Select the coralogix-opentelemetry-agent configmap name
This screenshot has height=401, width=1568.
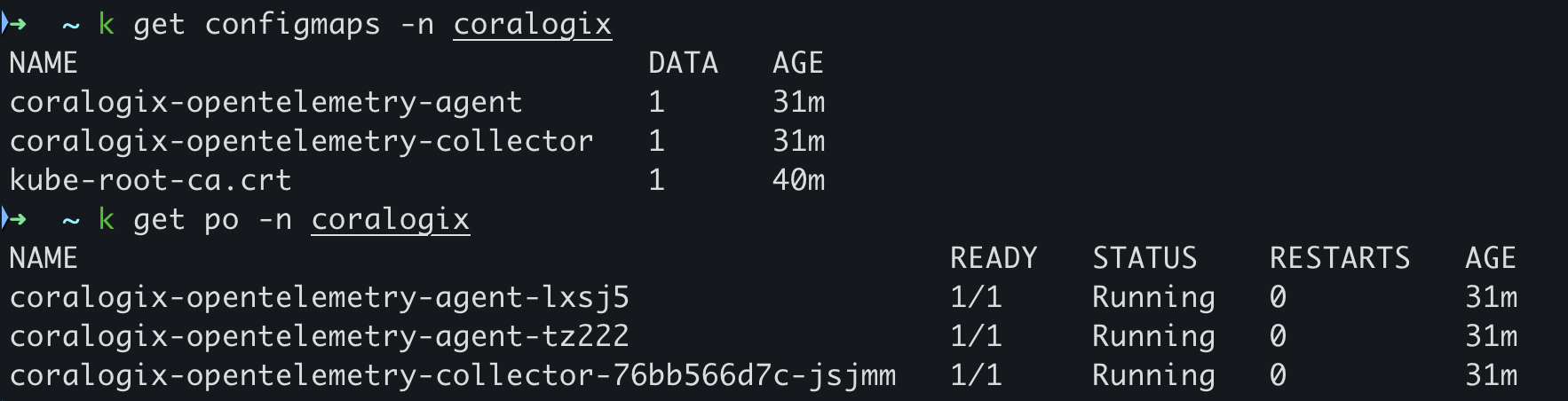(265, 103)
